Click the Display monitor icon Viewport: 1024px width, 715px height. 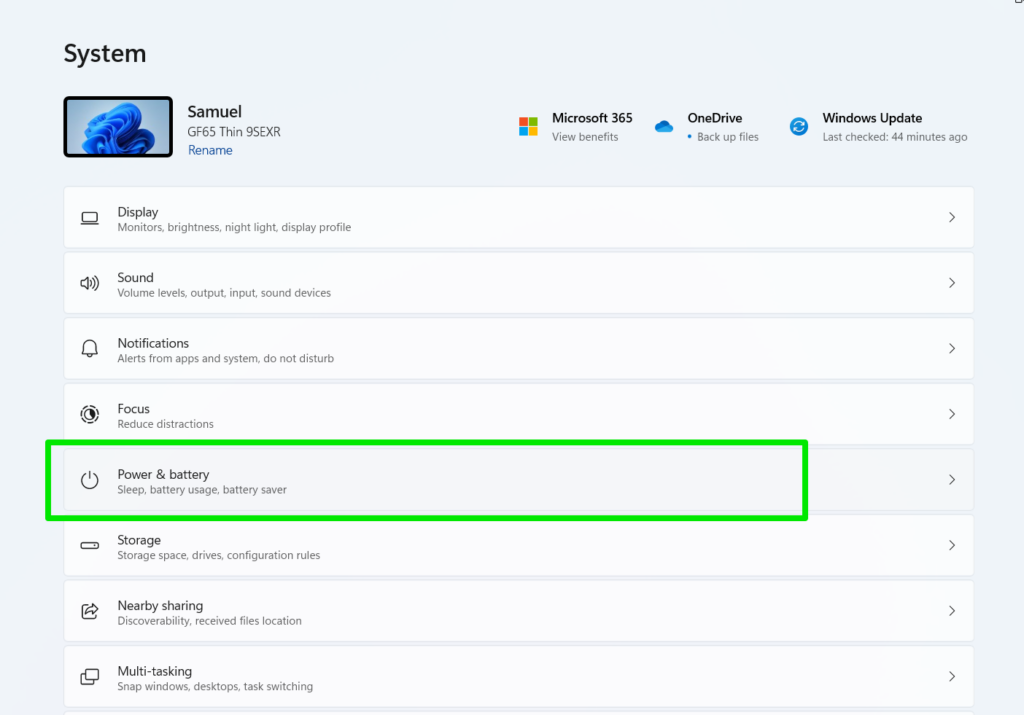pyautogui.click(x=89, y=218)
